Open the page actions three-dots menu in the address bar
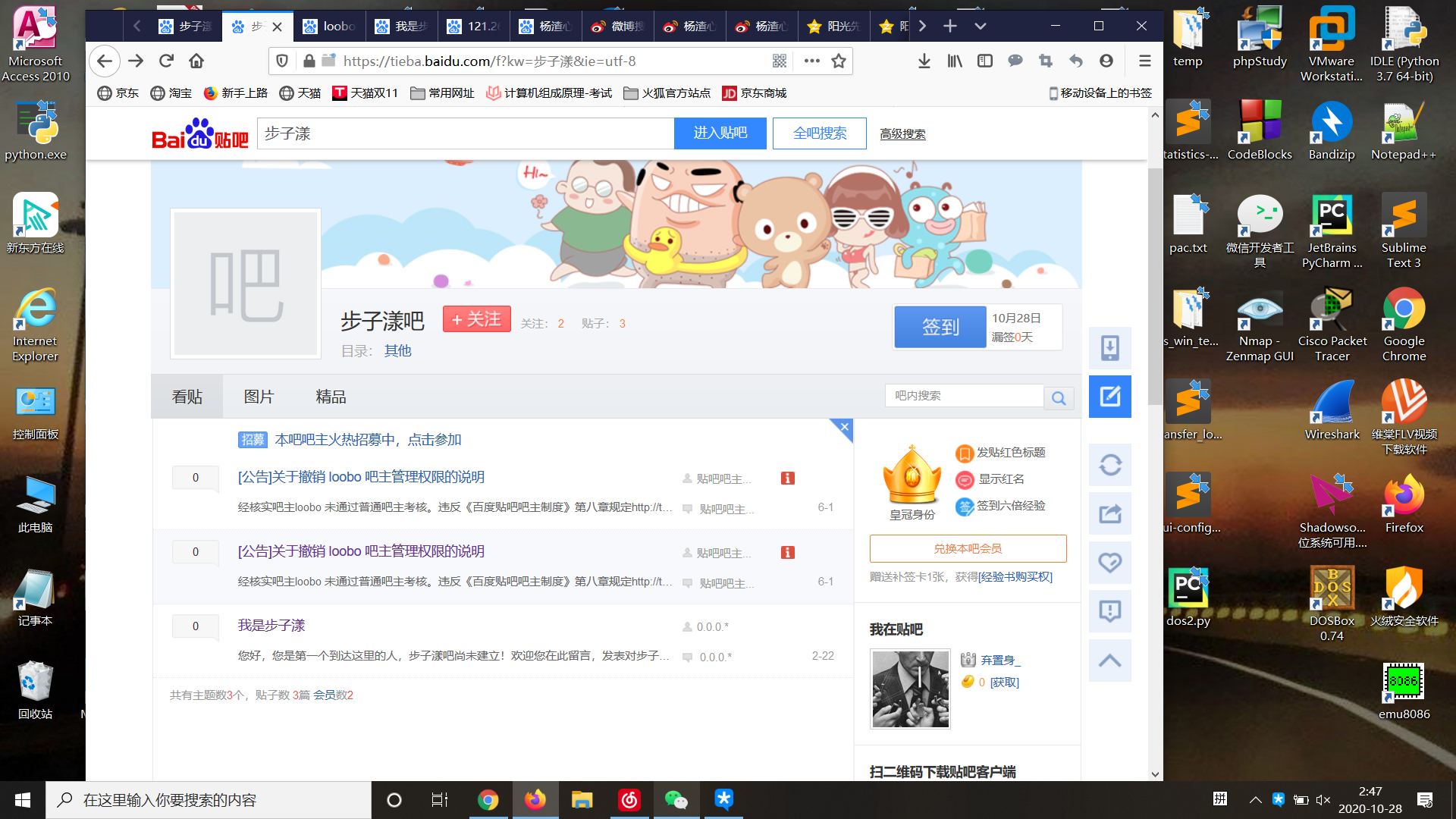The image size is (1456, 819). coord(811,61)
